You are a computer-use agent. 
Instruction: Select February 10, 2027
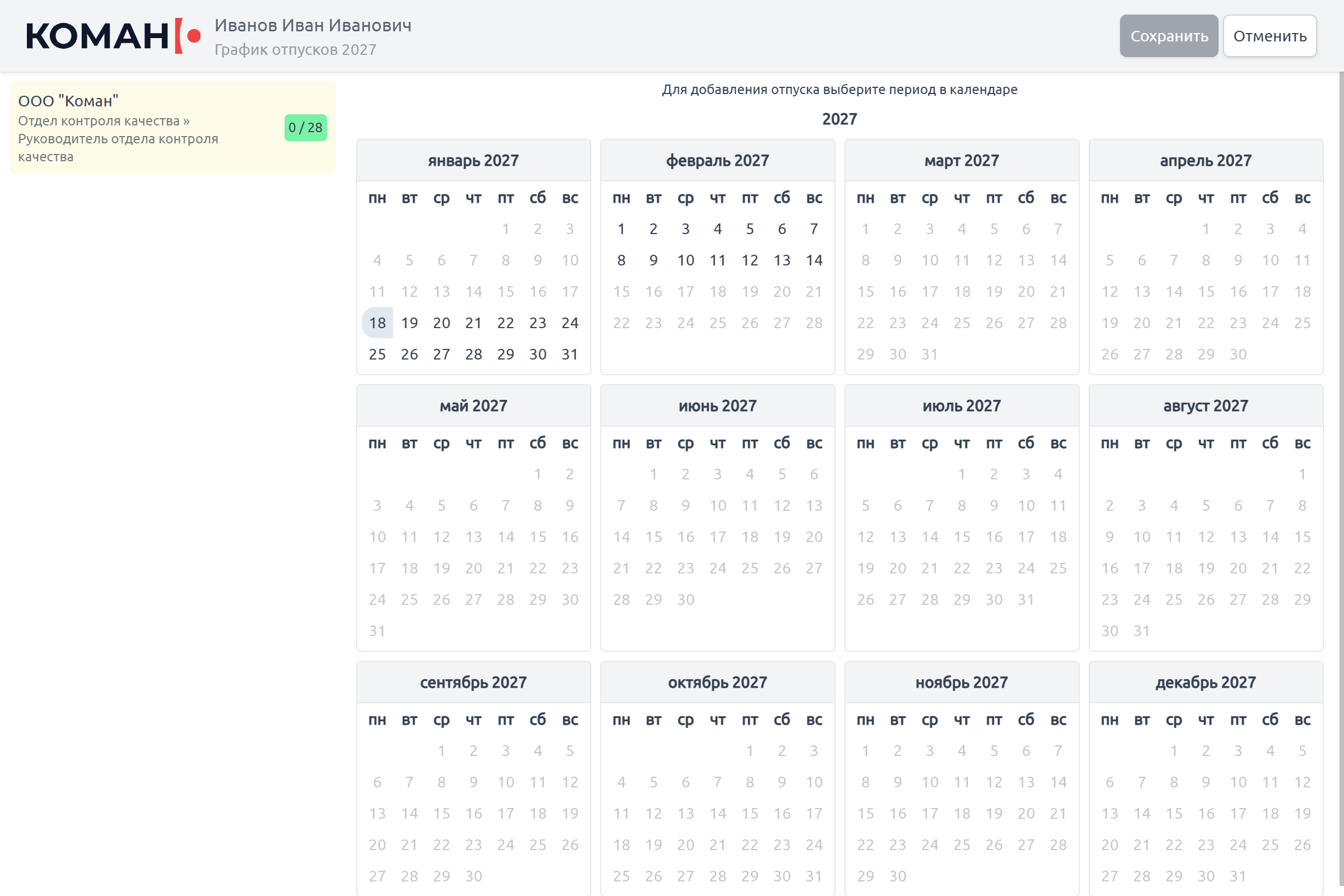coord(685,260)
